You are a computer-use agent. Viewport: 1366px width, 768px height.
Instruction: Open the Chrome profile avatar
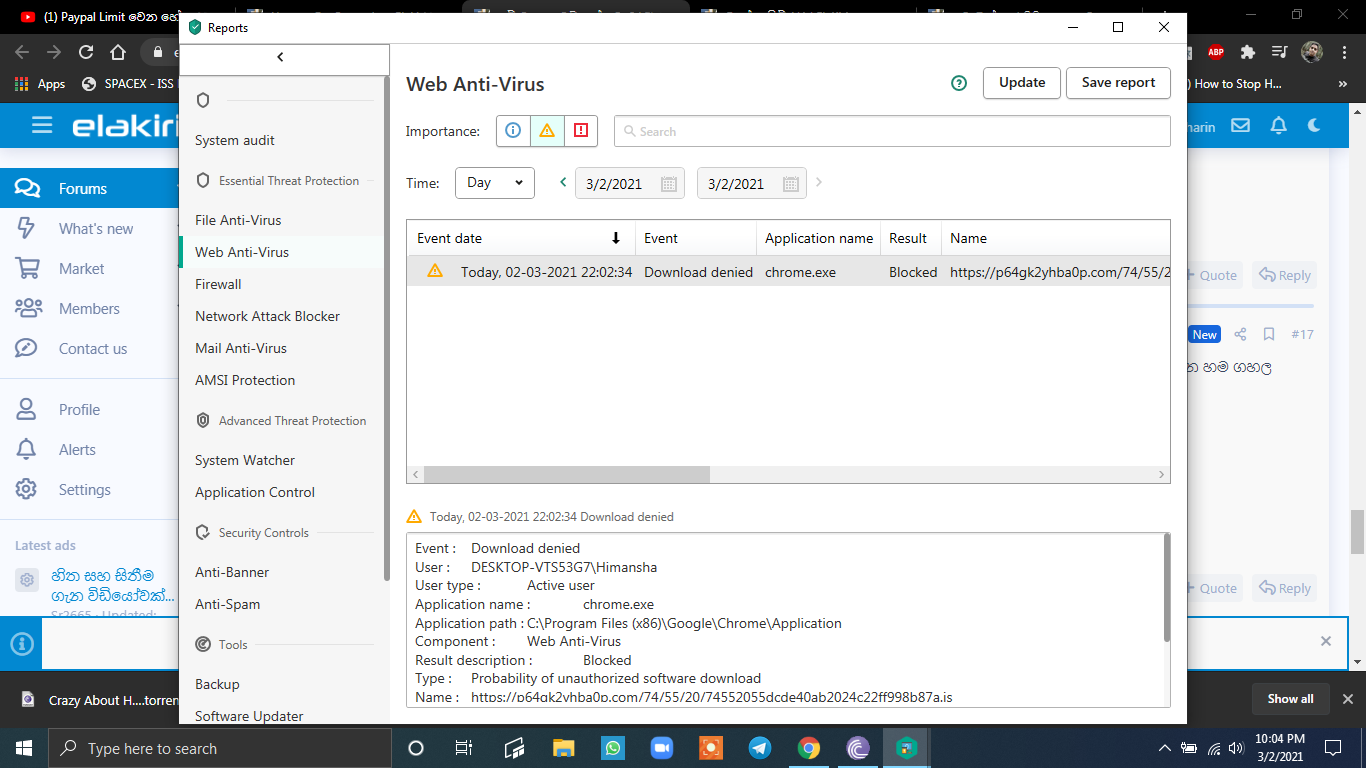click(x=1312, y=52)
